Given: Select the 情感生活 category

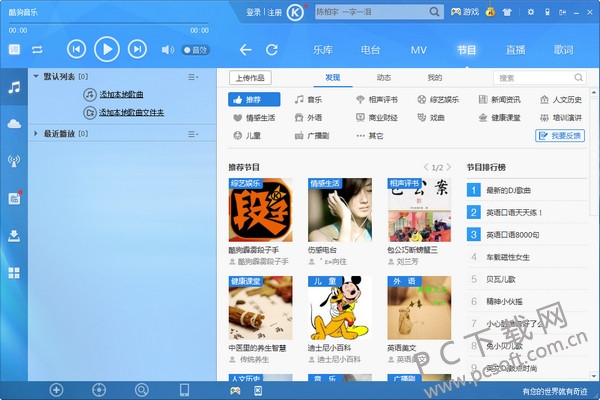Looking at the screenshot, I should click(x=254, y=118).
